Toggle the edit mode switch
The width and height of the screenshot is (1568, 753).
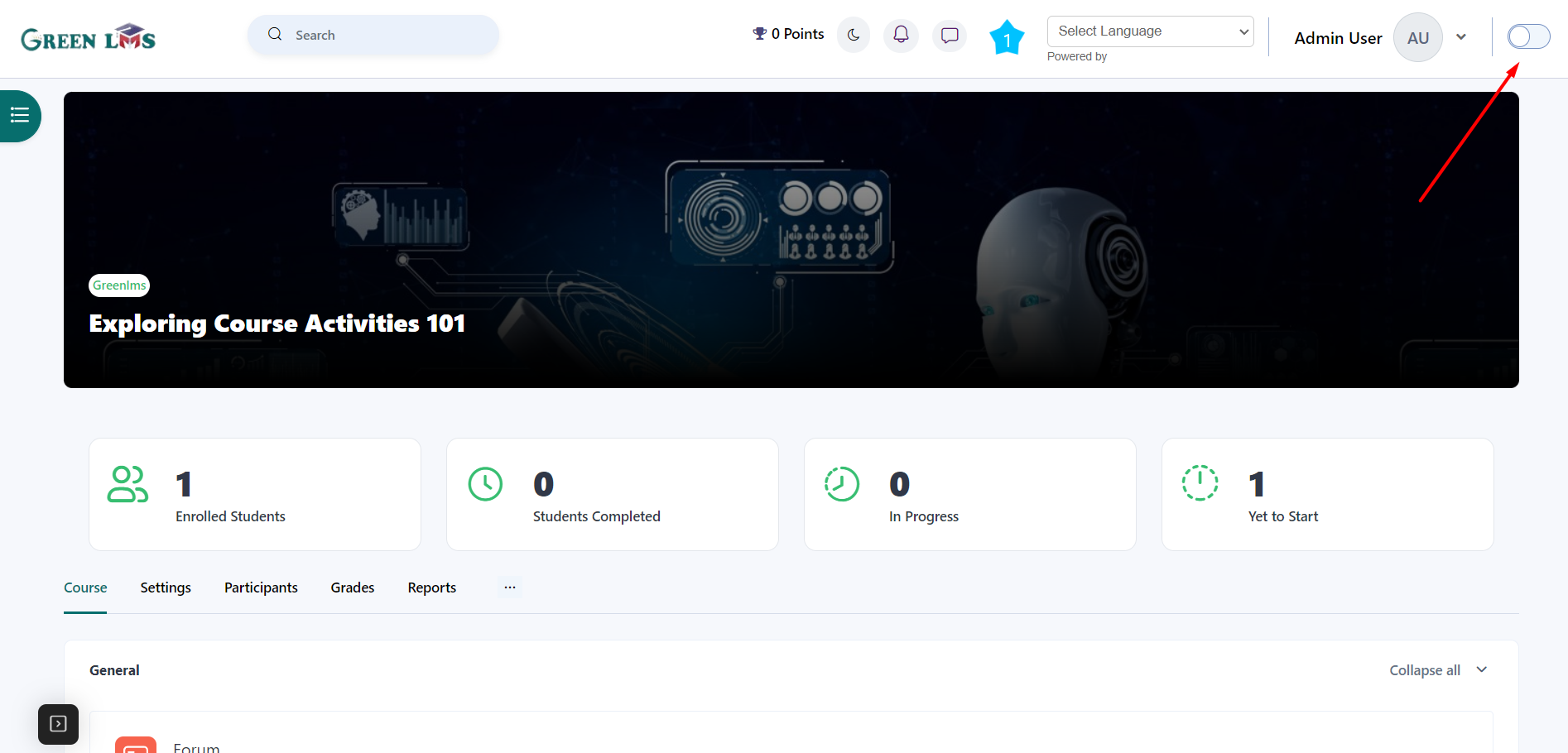[x=1528, y=36]
